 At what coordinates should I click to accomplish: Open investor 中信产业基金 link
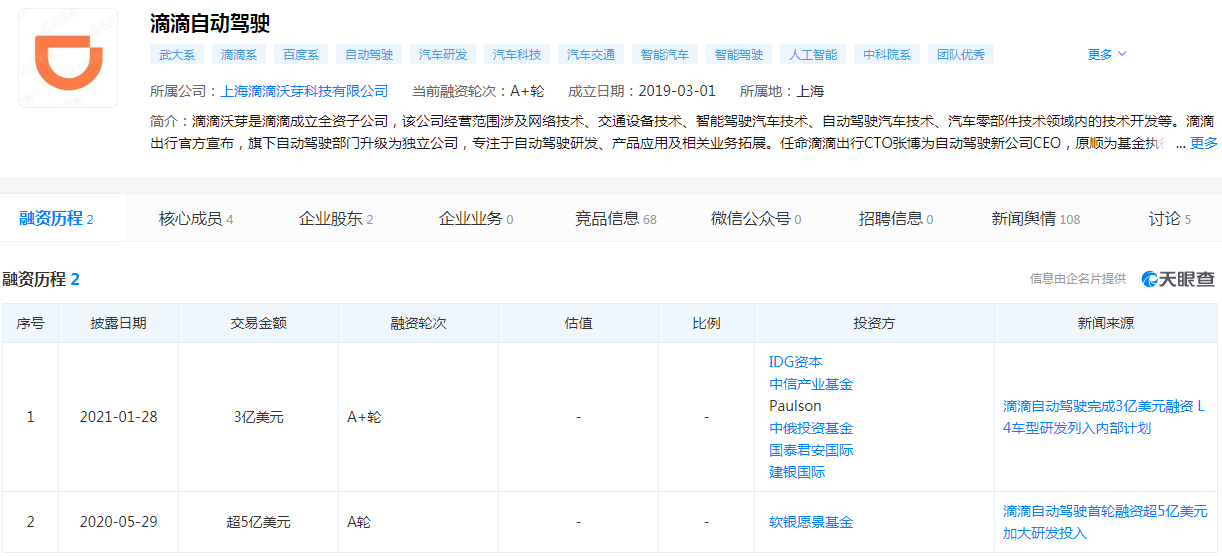(811, 384)
